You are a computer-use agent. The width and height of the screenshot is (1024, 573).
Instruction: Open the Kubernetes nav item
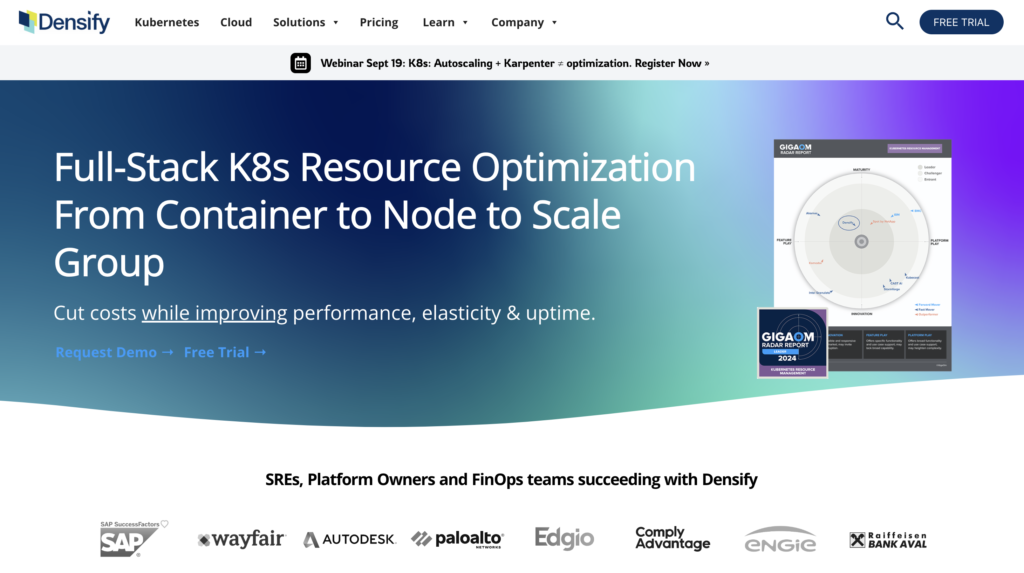(167, 22)
